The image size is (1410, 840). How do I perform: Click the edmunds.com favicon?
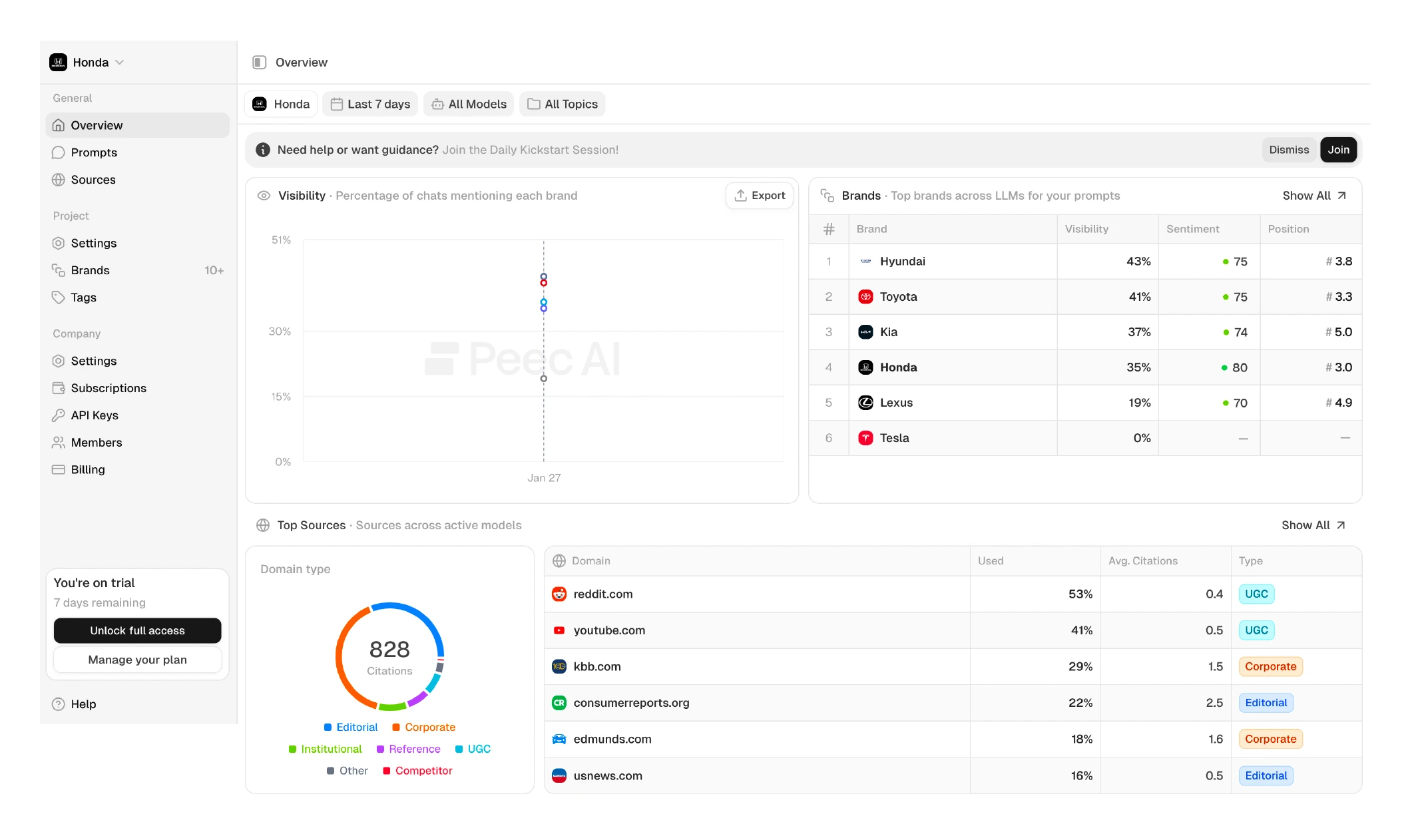tap(559, 739)
